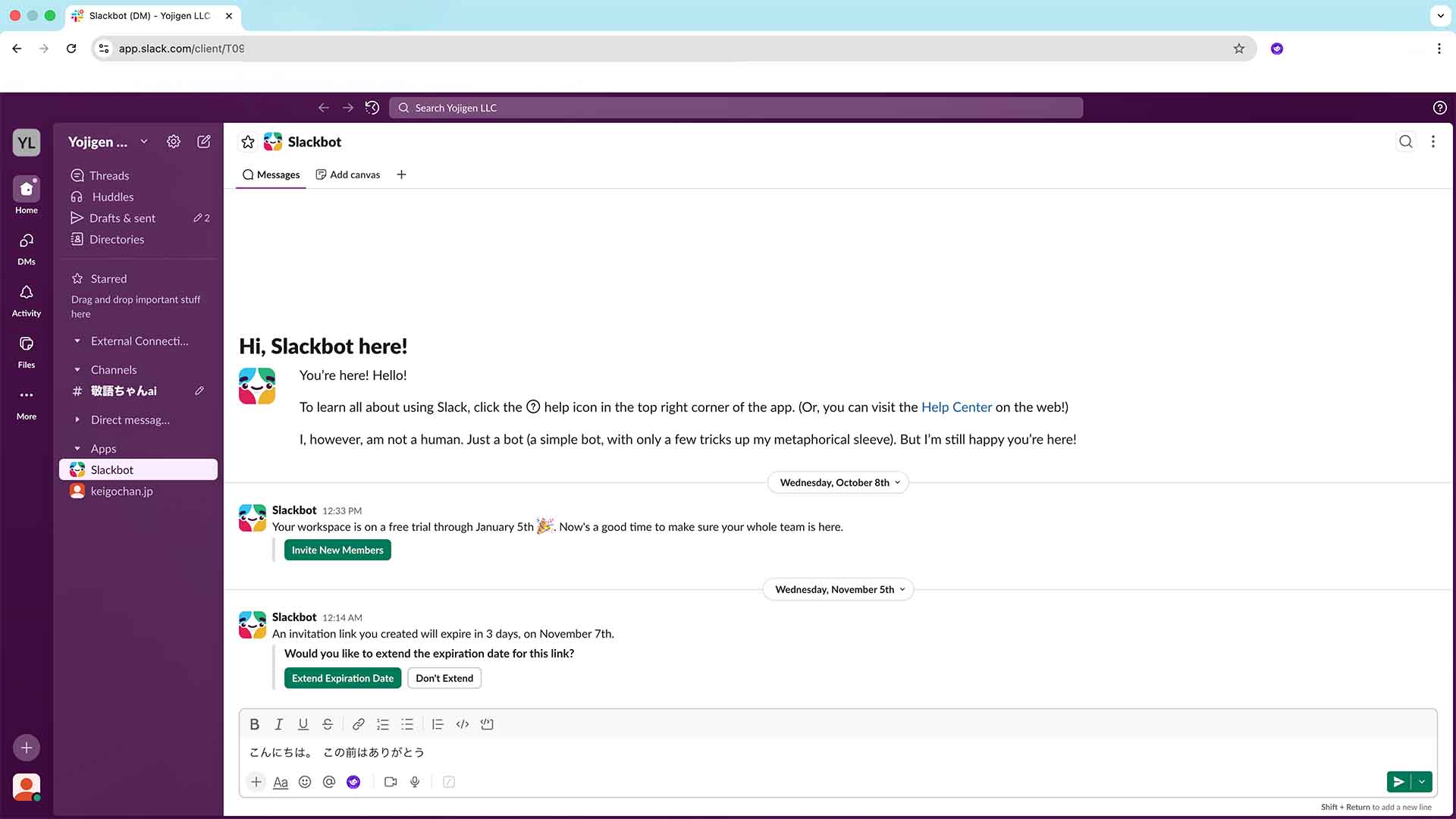Star the Slackbot conversation
Image resolution: width=1456 pixels, height=819 pixels.
pyautogui.click(x=248, y=142)
